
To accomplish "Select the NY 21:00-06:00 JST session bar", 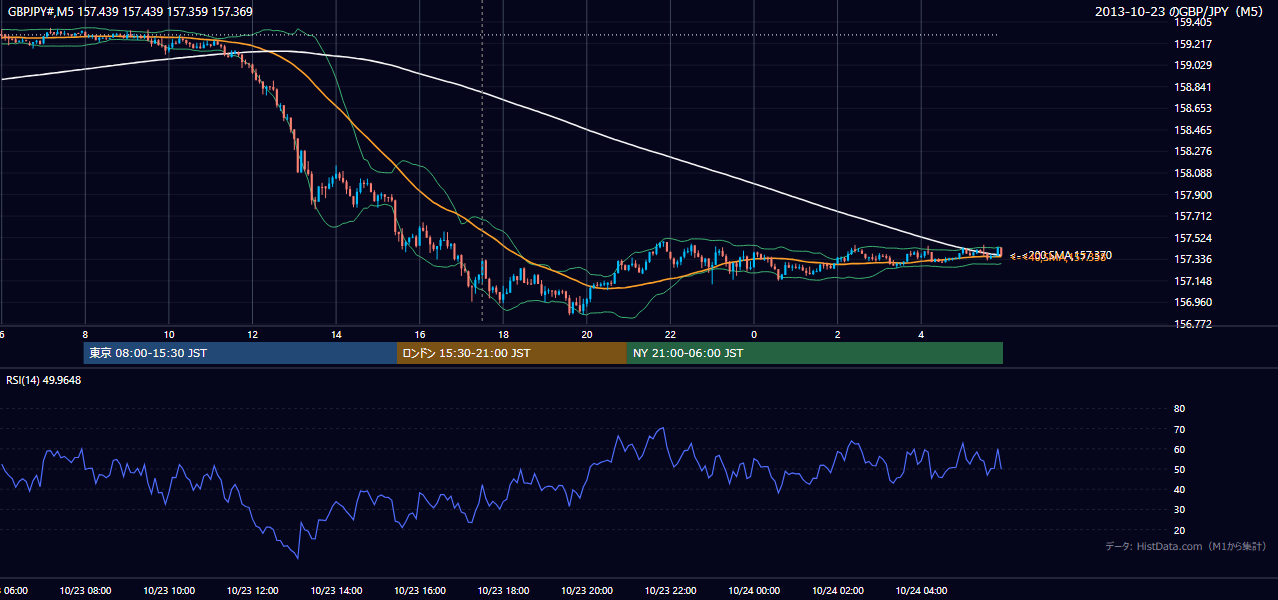I will click(815, 353).
